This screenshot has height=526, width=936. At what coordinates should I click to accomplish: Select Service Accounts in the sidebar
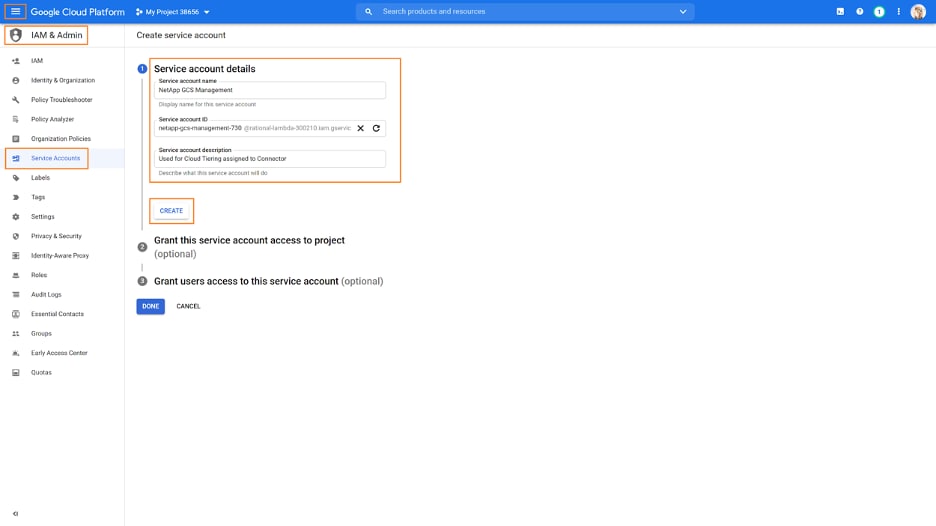pos(55,158)
